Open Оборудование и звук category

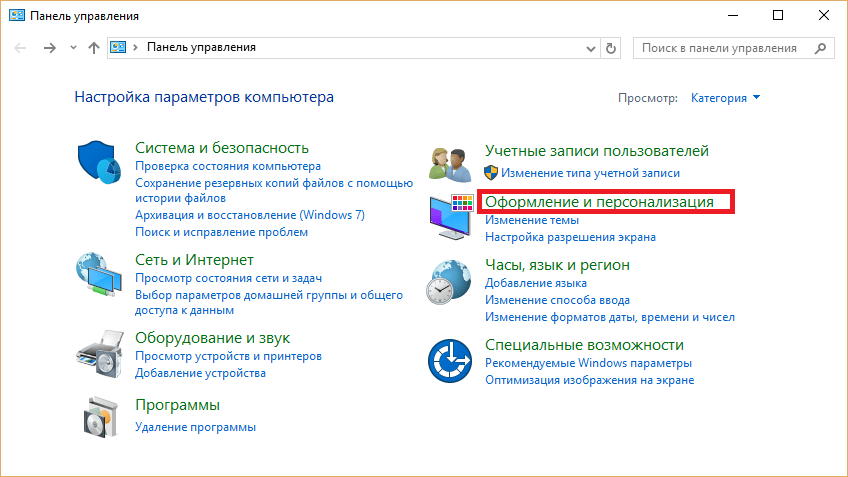click(x=213, y=337)
